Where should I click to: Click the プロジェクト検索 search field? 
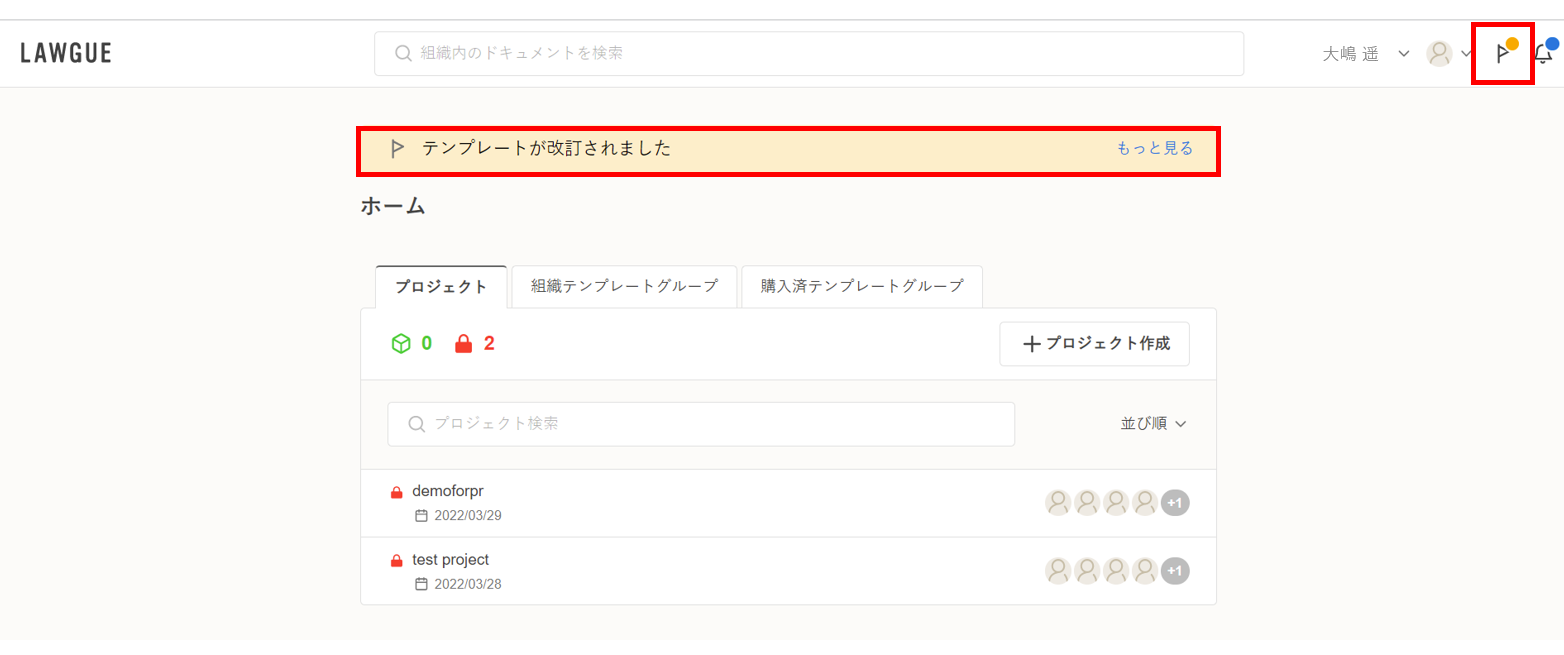pos(700,424)
